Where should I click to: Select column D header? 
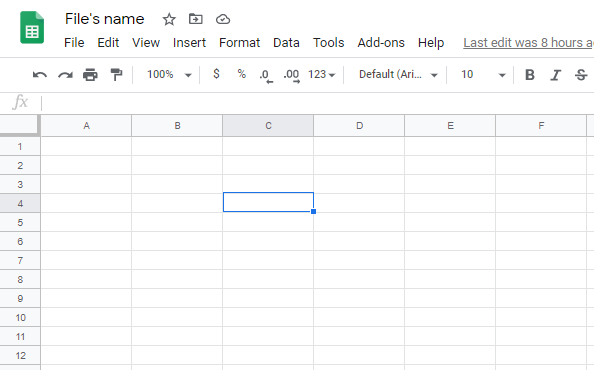pos(359,126)
